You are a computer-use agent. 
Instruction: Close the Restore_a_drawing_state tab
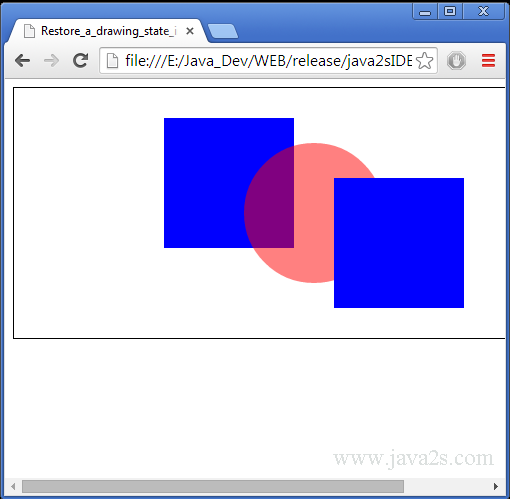coord(190,31)
